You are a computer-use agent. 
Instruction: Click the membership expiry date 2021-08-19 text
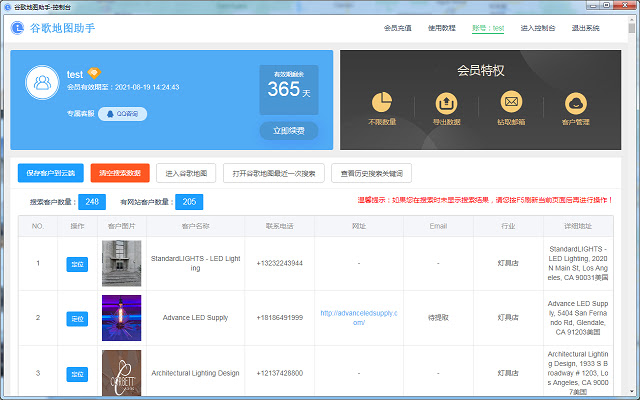click(123, 87)
